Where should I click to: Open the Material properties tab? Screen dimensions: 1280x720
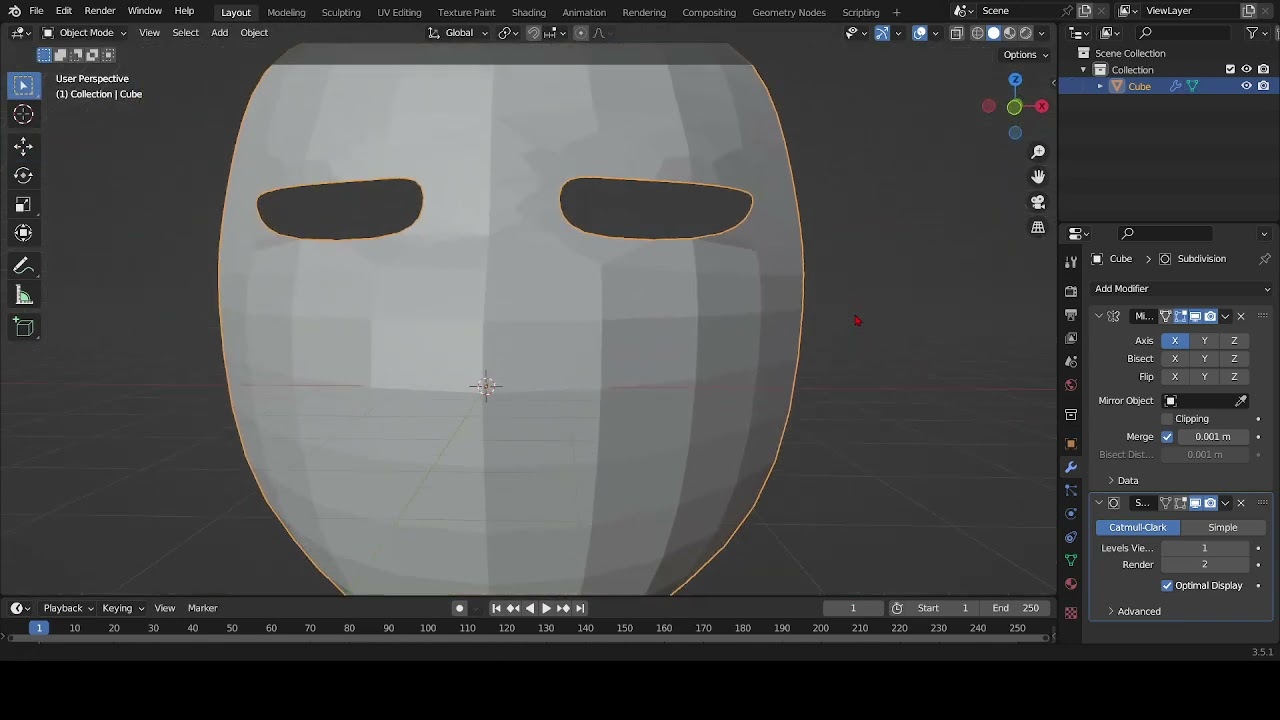tap(1071, 584)
